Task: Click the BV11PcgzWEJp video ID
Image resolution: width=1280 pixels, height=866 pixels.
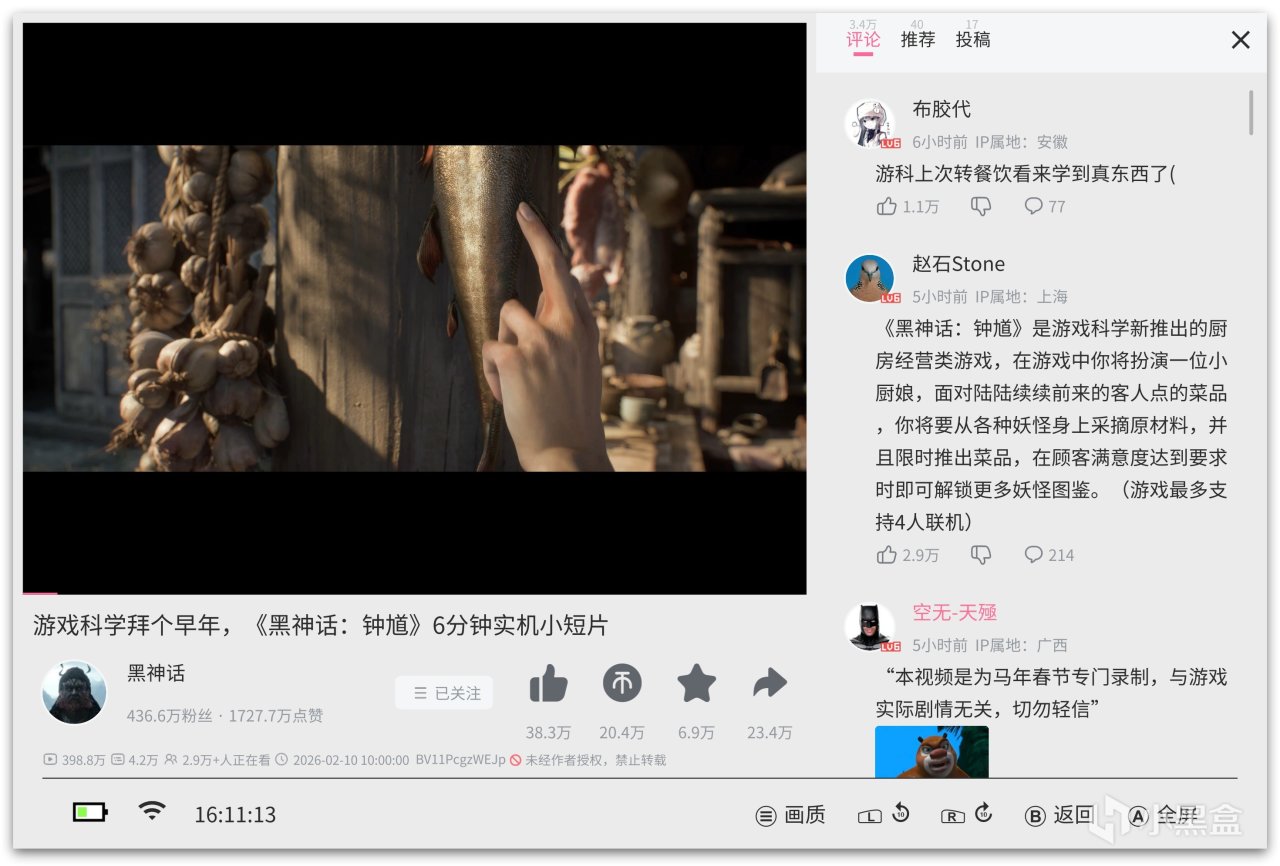Action: tap(460, 760)
